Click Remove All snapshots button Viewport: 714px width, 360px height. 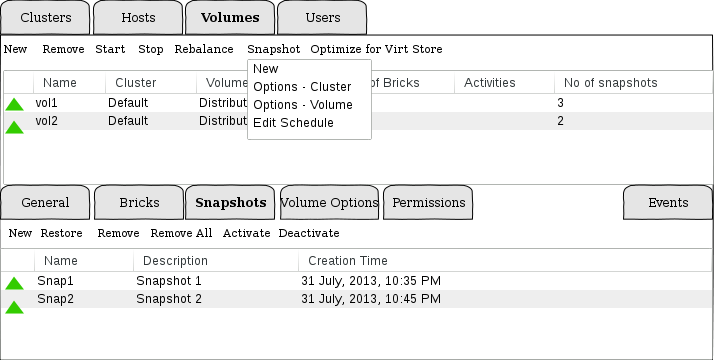pyautogui.click(x=181, y=233)
